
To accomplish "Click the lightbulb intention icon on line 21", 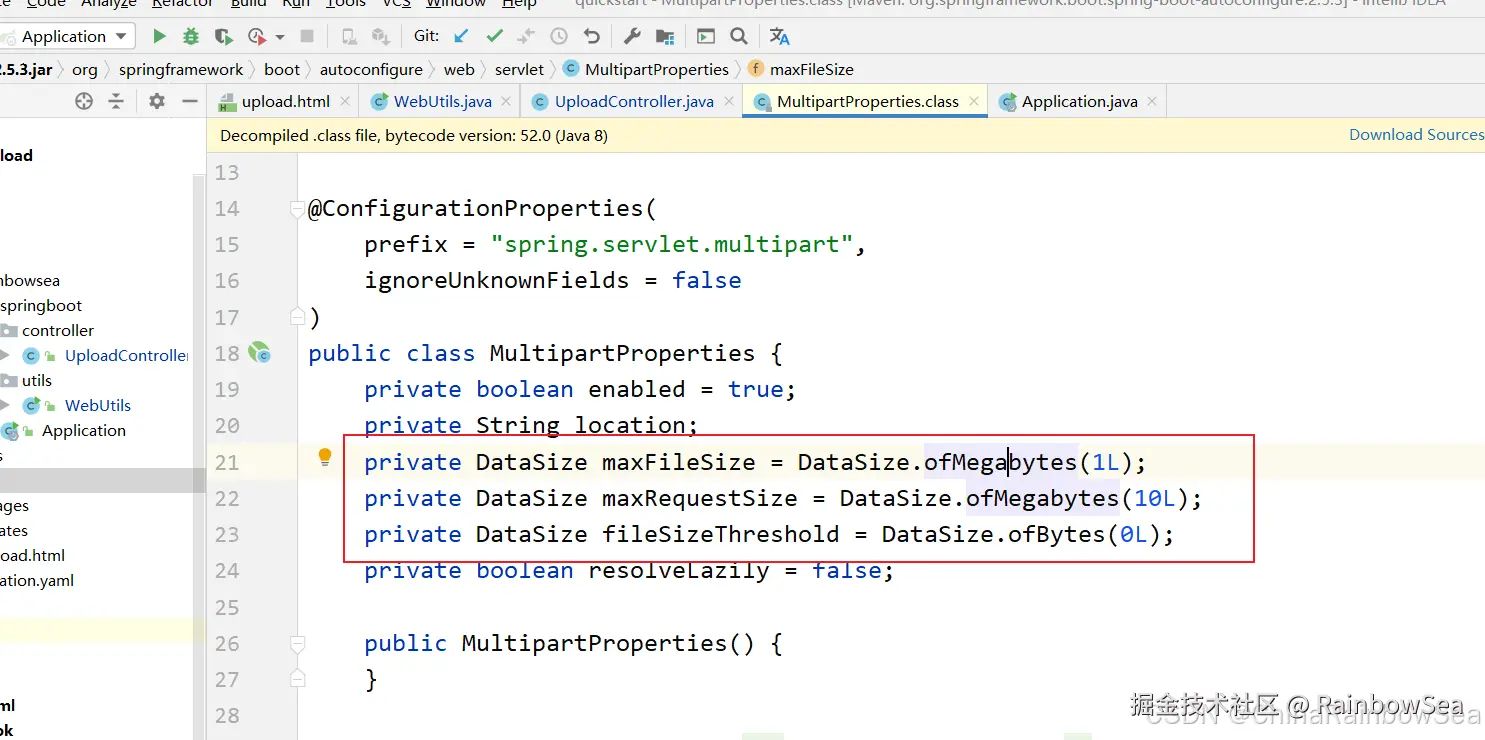I will tap(325, 457).
